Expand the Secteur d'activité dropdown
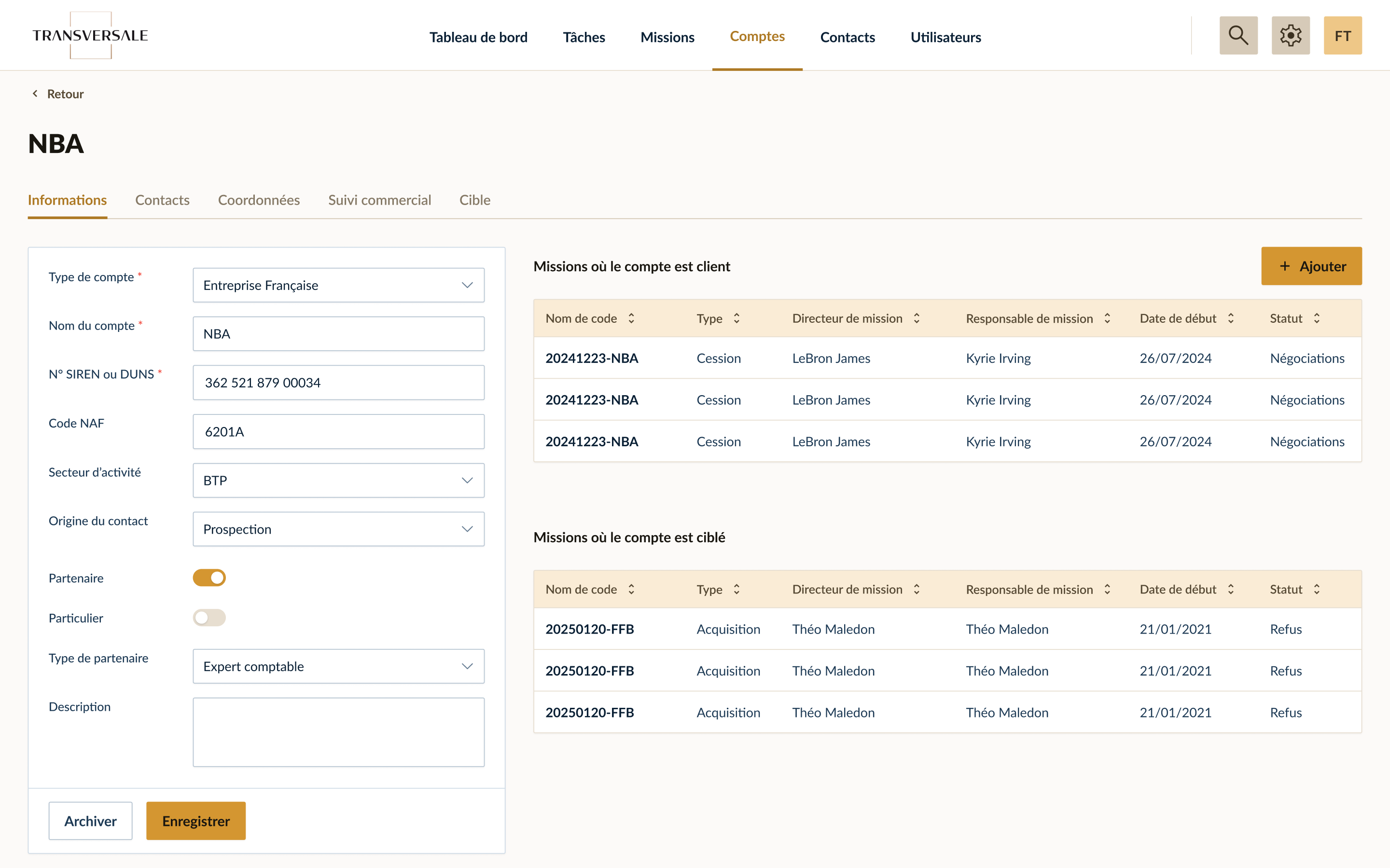 338,481
